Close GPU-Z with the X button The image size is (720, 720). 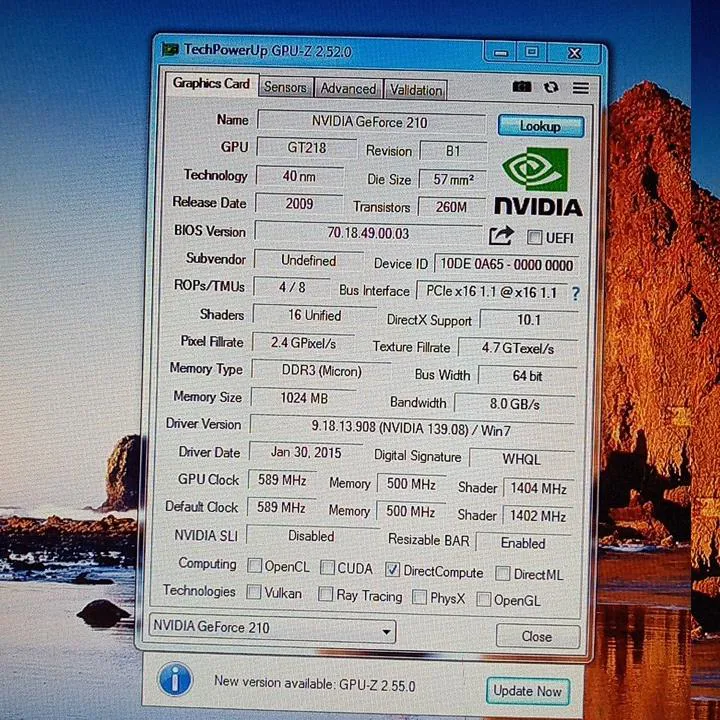pos(574,54)
